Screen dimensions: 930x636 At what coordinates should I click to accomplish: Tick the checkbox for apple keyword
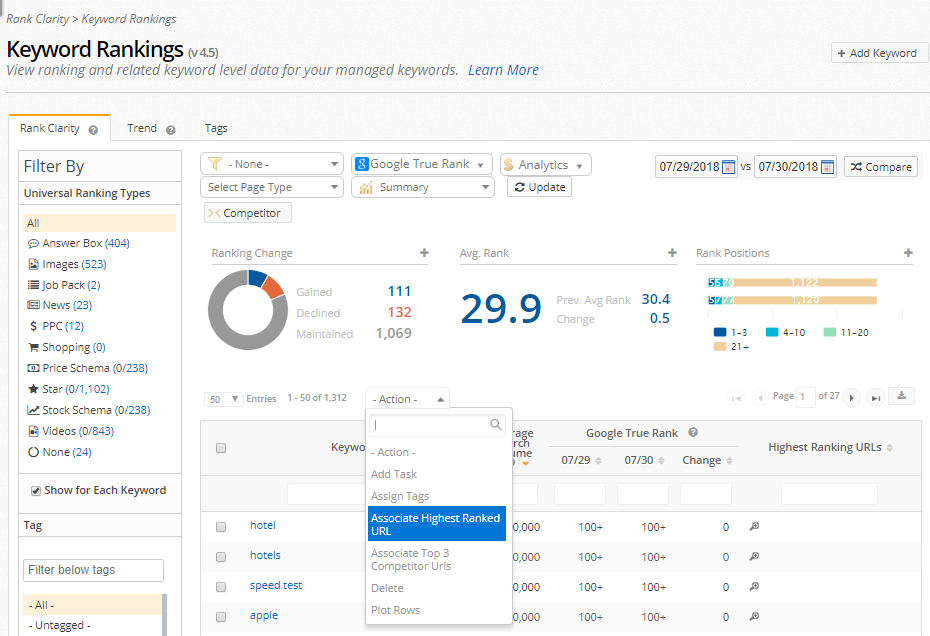click(x=221, y=617)
